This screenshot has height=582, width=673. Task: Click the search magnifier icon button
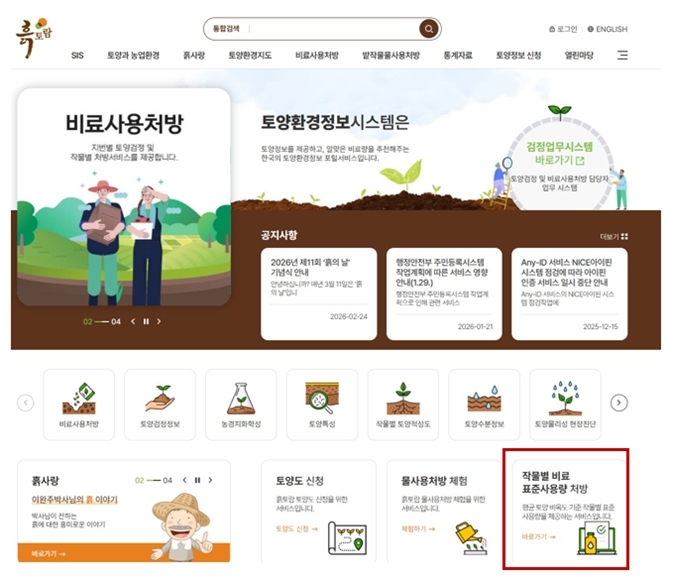(x=429, y=29)
